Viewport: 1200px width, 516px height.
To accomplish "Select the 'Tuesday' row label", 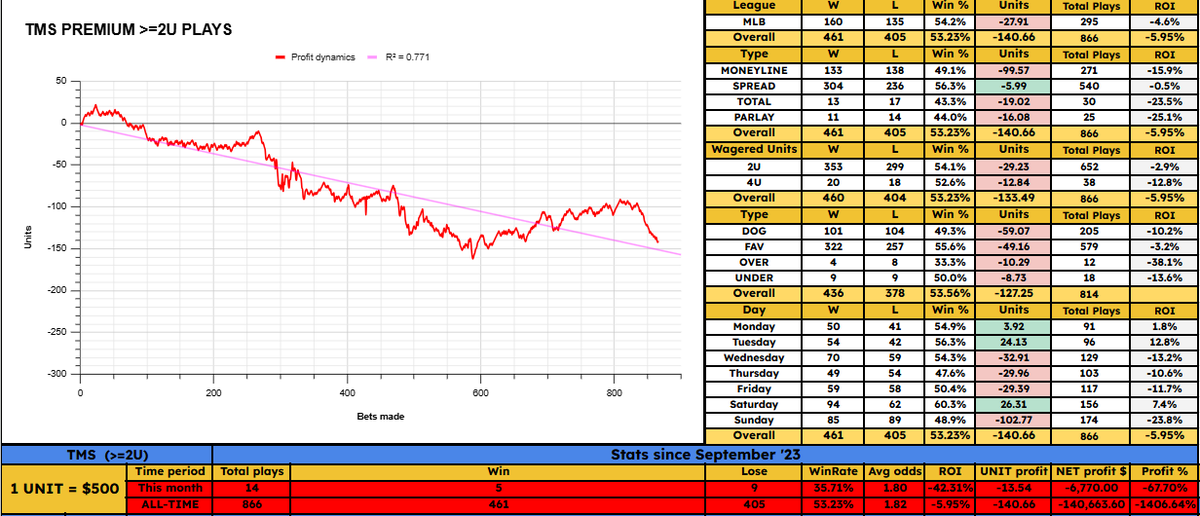I will coord(754,342).
